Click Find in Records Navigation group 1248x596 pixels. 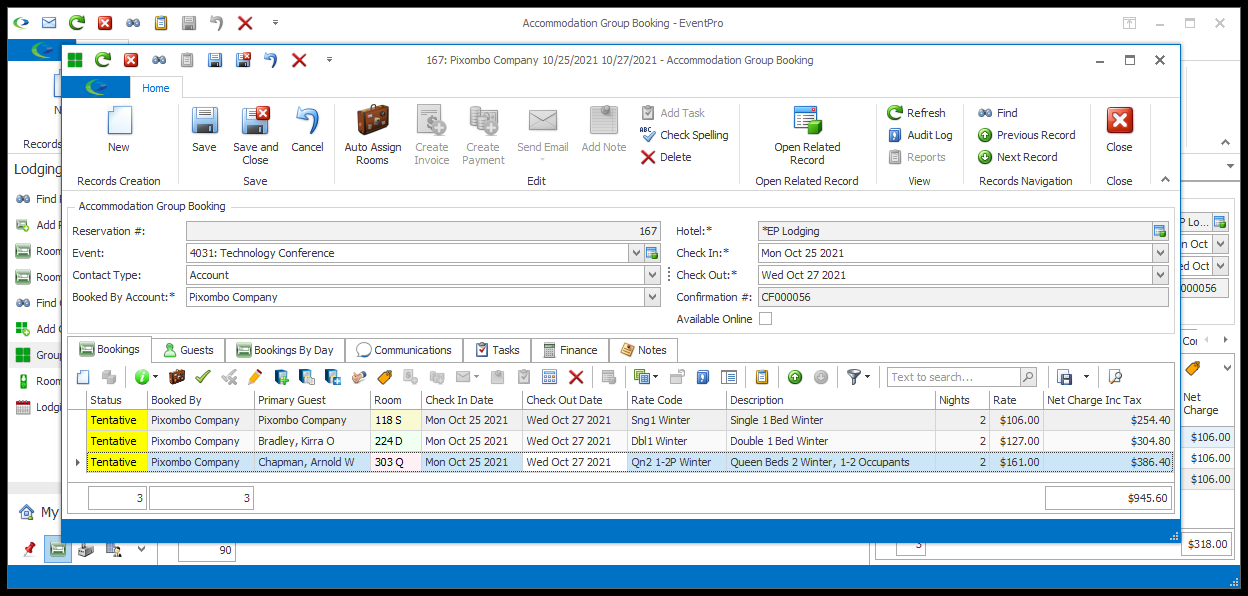(x=997, y=113)
